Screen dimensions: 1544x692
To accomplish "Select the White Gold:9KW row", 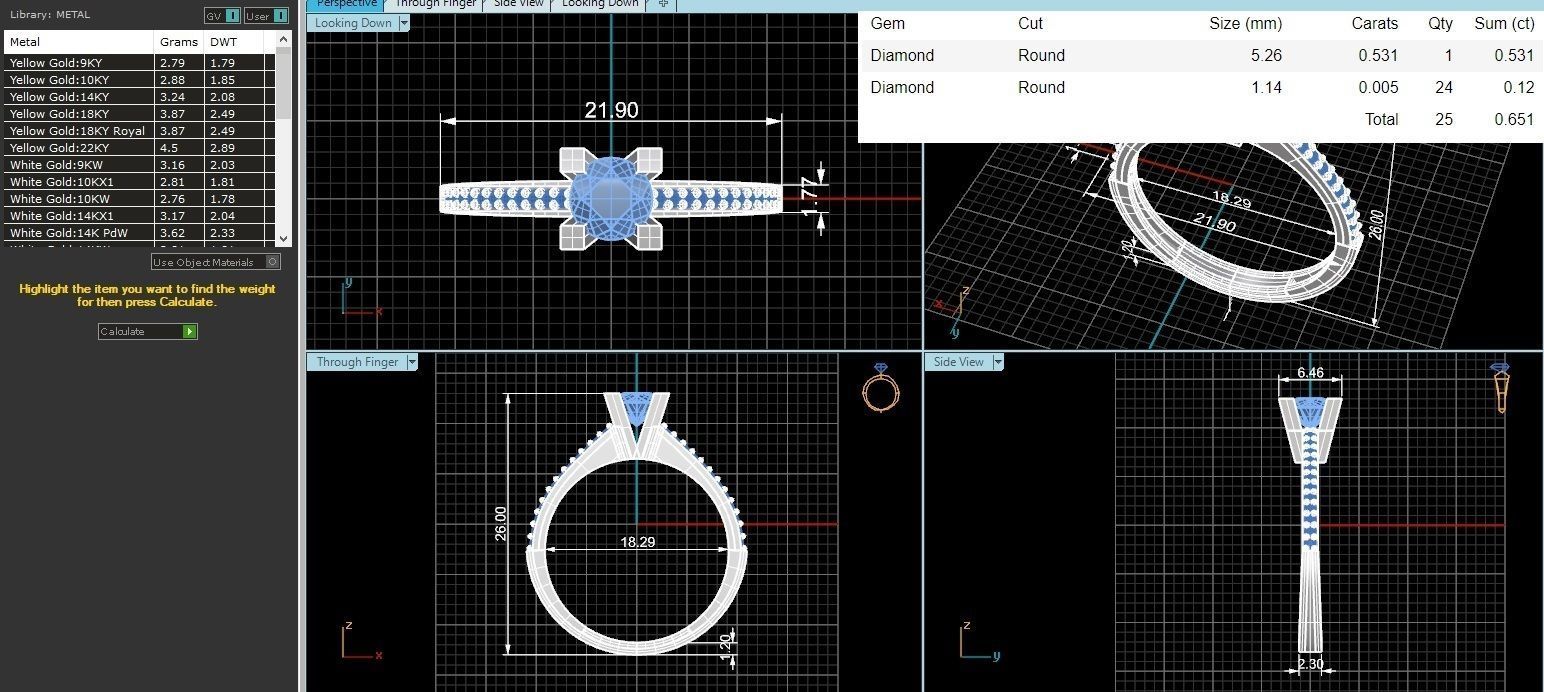I will [x=140, y=165].
